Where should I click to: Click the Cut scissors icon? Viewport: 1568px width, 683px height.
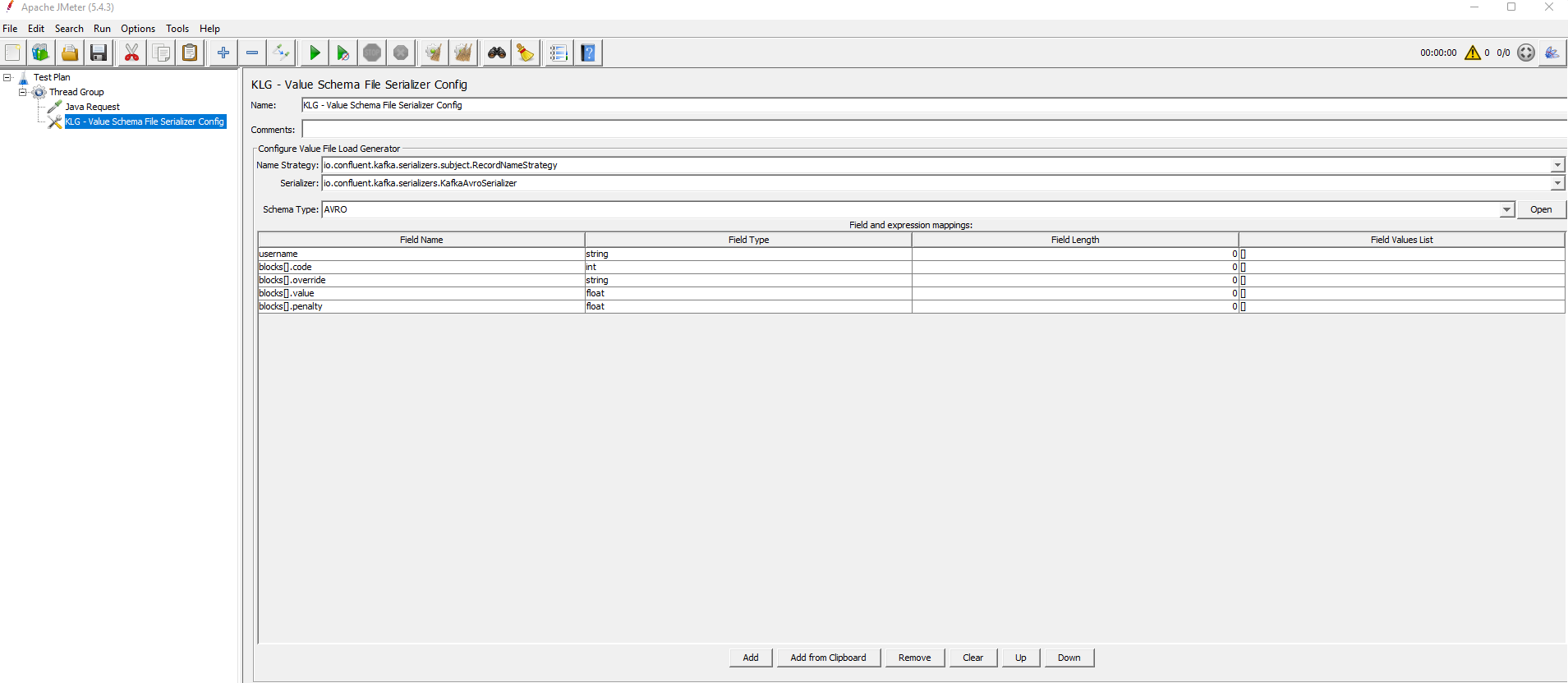click(131, 53)
